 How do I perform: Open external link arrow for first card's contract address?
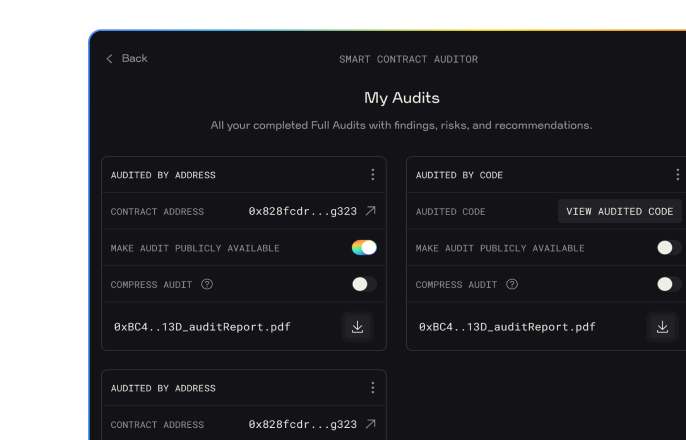(x=371, y=211)
